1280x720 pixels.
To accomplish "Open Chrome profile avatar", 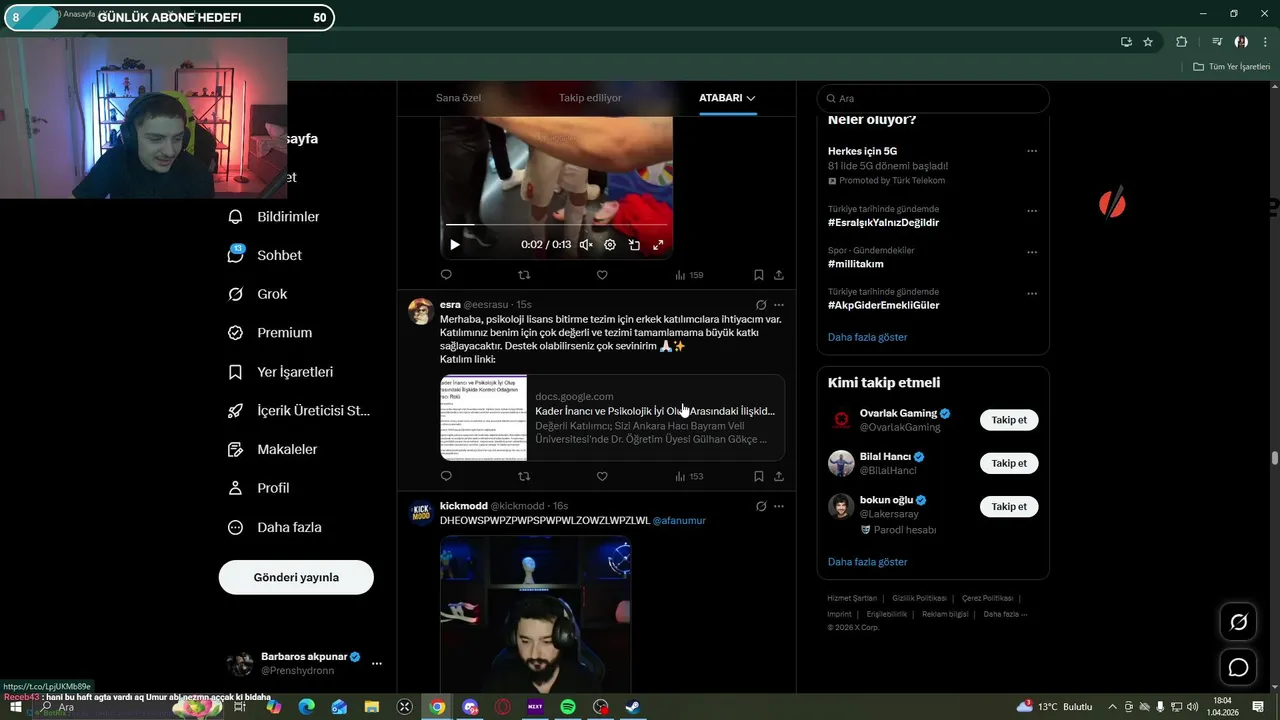I will click(1241, 42).
